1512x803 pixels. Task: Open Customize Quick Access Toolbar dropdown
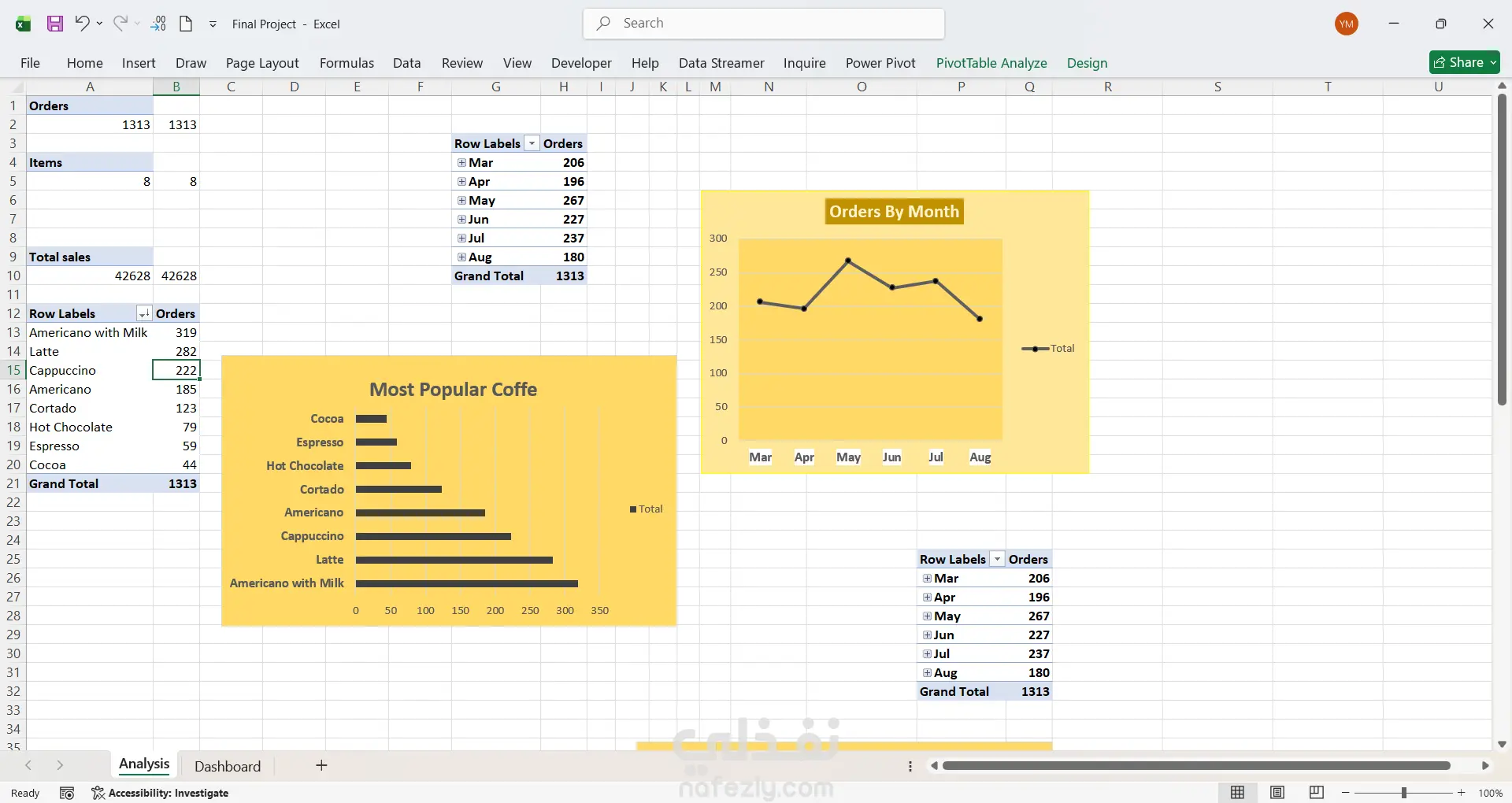pyautogui.click(x=213, y=24)
